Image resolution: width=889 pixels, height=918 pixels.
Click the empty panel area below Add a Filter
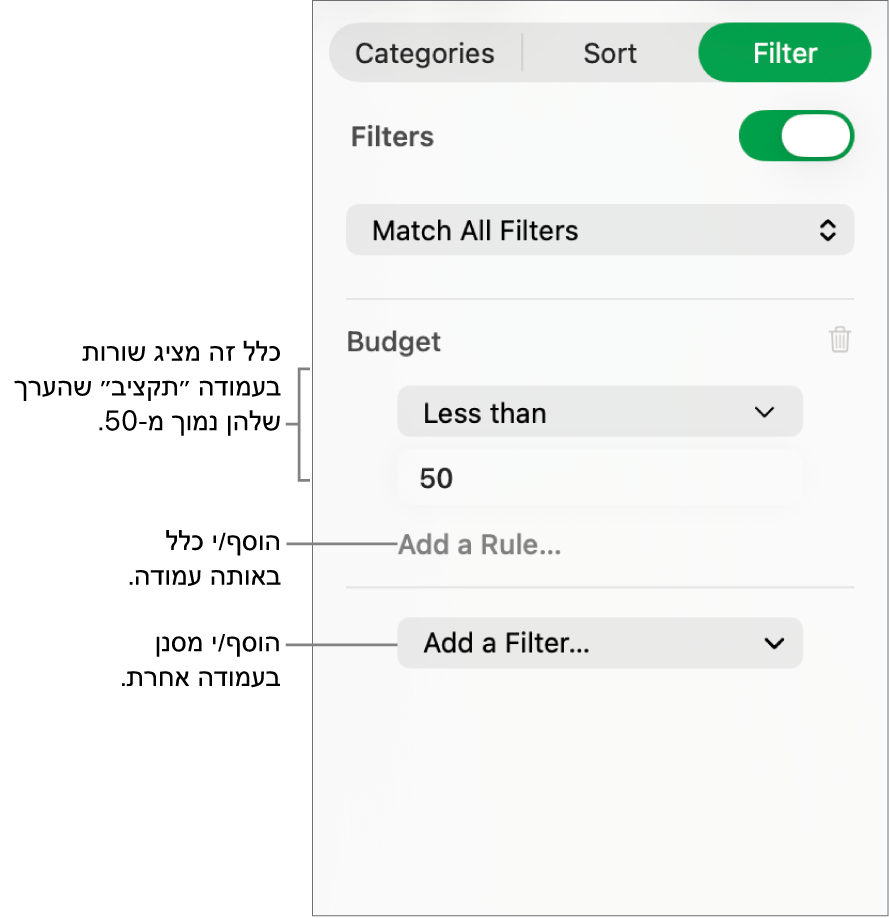pos(600,790)
